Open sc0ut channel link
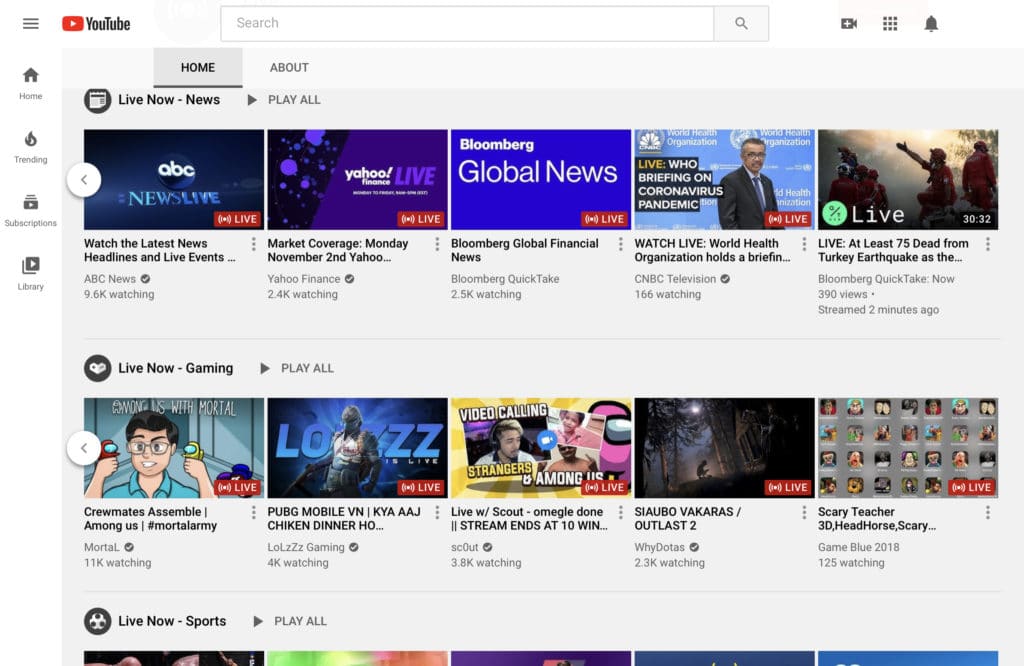 pos(464,547)
